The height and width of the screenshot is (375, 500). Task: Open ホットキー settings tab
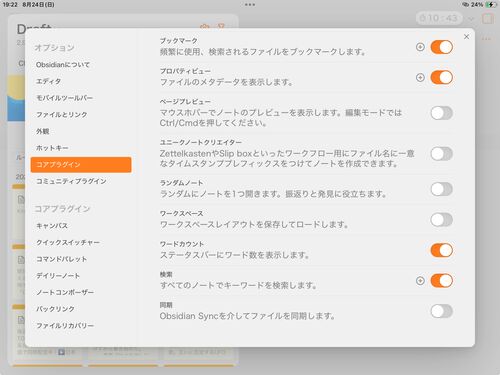[x=81, y=148]
